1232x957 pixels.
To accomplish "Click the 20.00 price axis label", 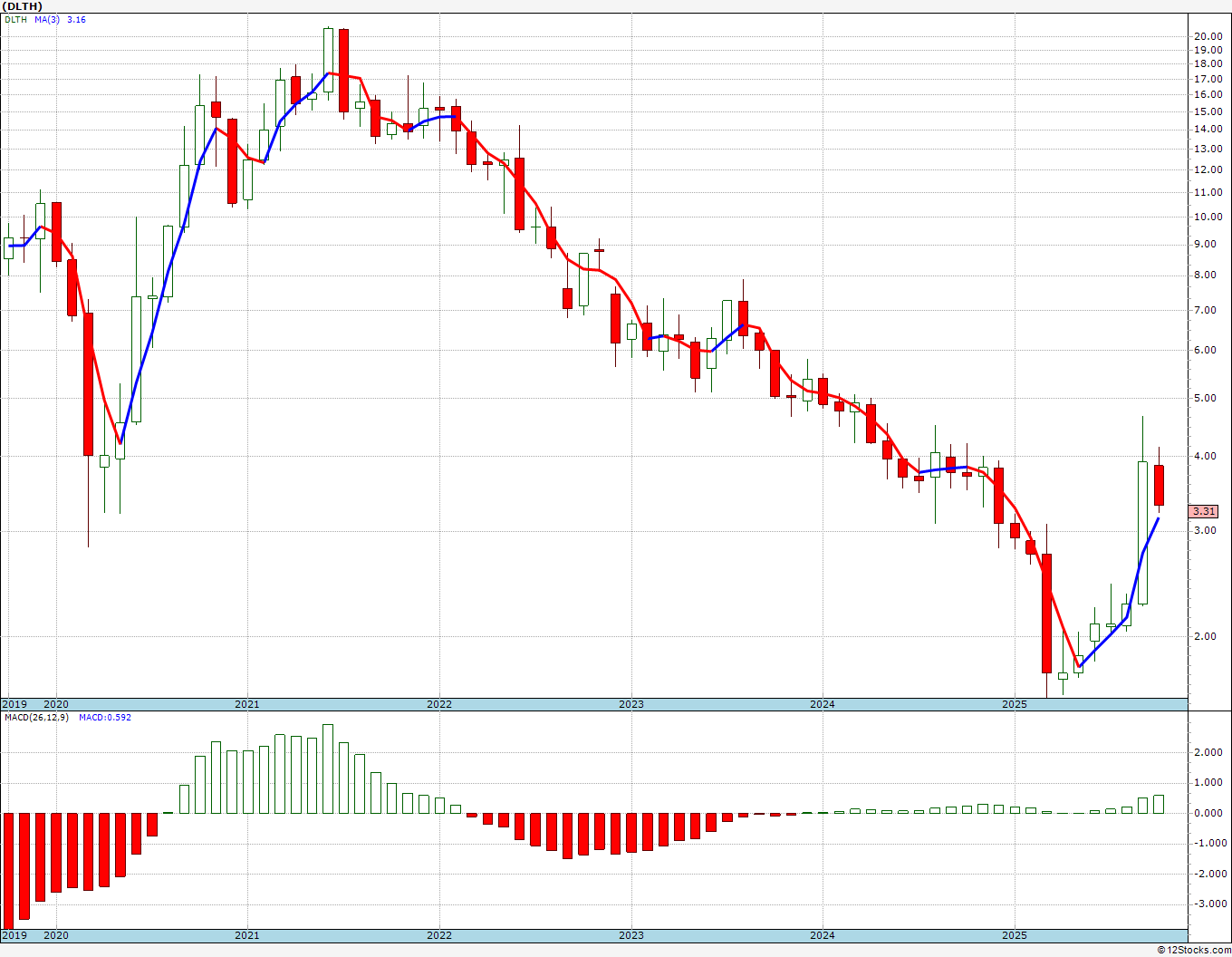I will [x=1207, y=36].
